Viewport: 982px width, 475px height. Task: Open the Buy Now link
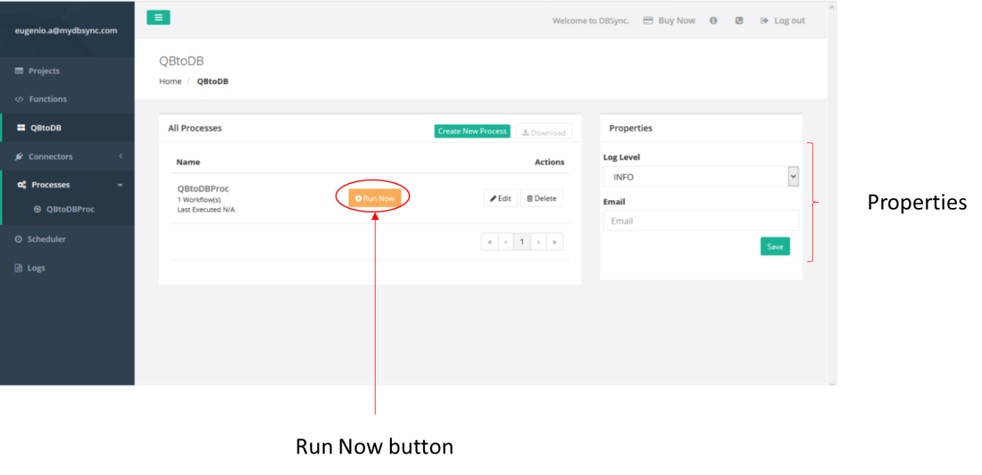tap(669, 20)
